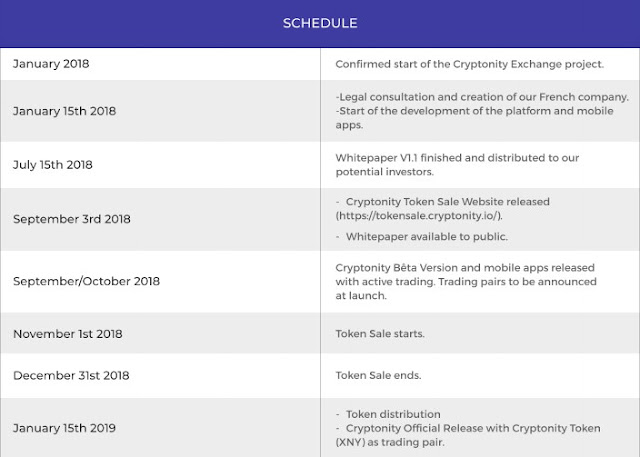Click 'Confirmed start of the Cryptonity Exchange project' text
The height and width of the screenshot is (457, 640).
tap(469, 64)
